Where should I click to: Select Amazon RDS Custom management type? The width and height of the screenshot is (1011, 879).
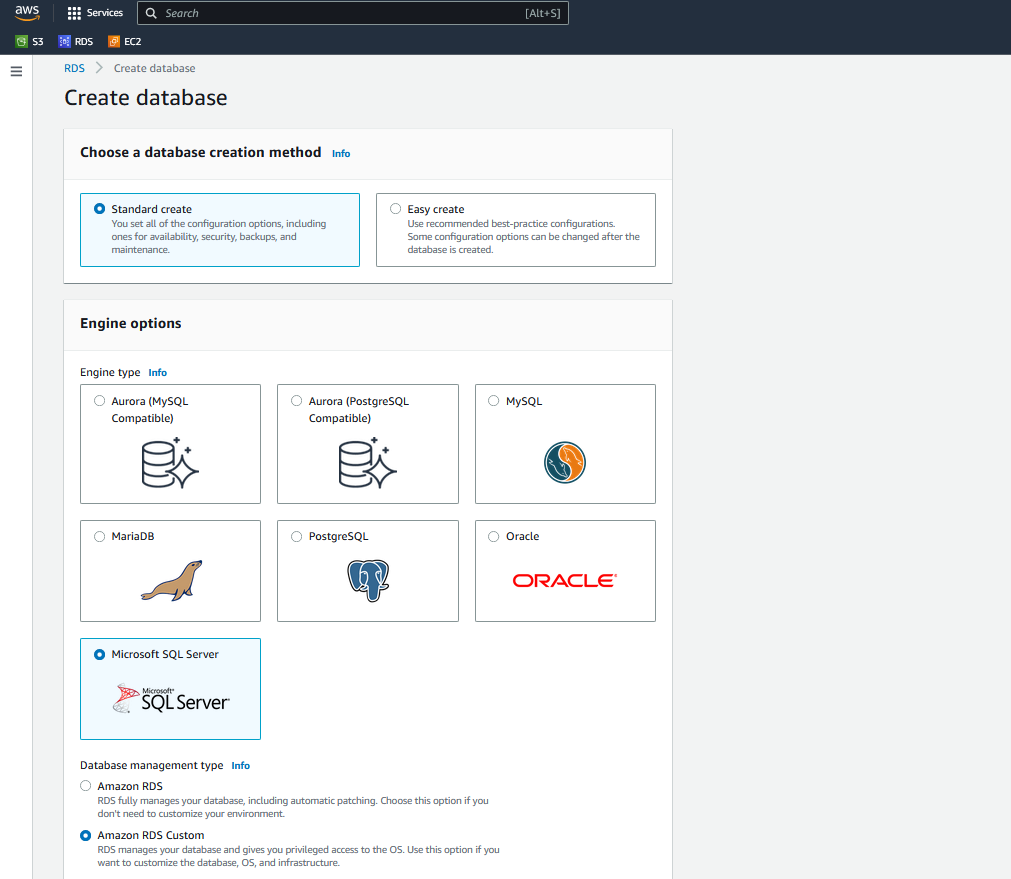(85, 835)
